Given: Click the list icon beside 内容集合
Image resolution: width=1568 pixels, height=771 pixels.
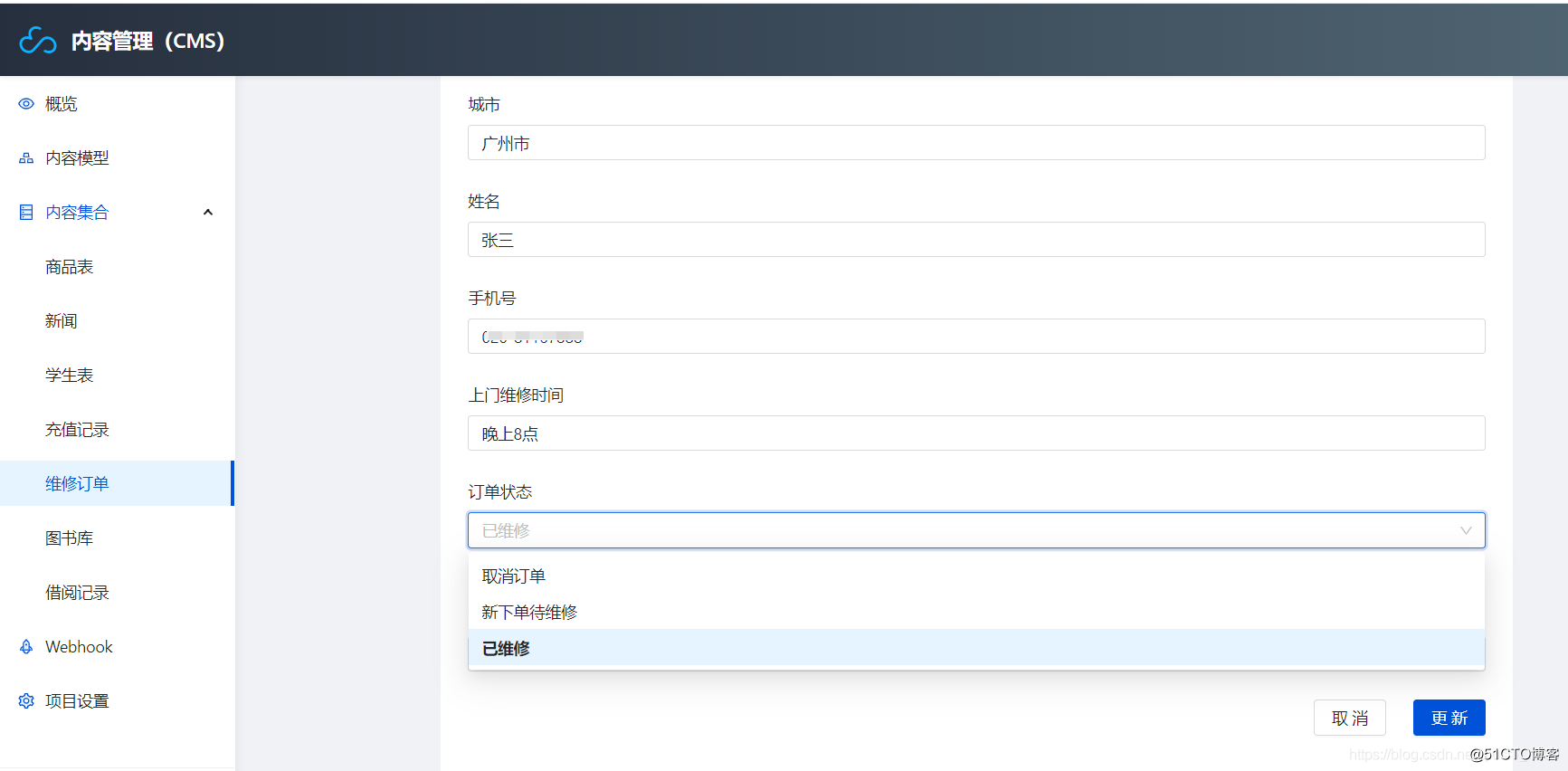Looking at the screenshot, I should 26,213.
